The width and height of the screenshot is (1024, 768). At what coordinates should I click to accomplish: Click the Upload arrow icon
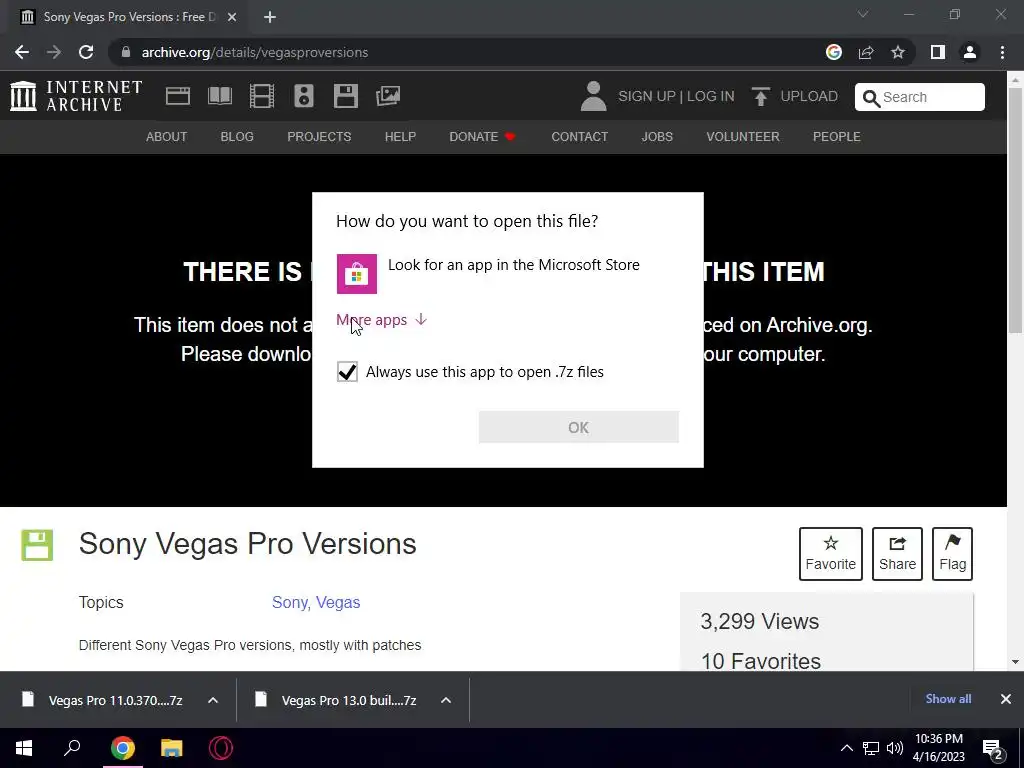[x=760, y=96]
